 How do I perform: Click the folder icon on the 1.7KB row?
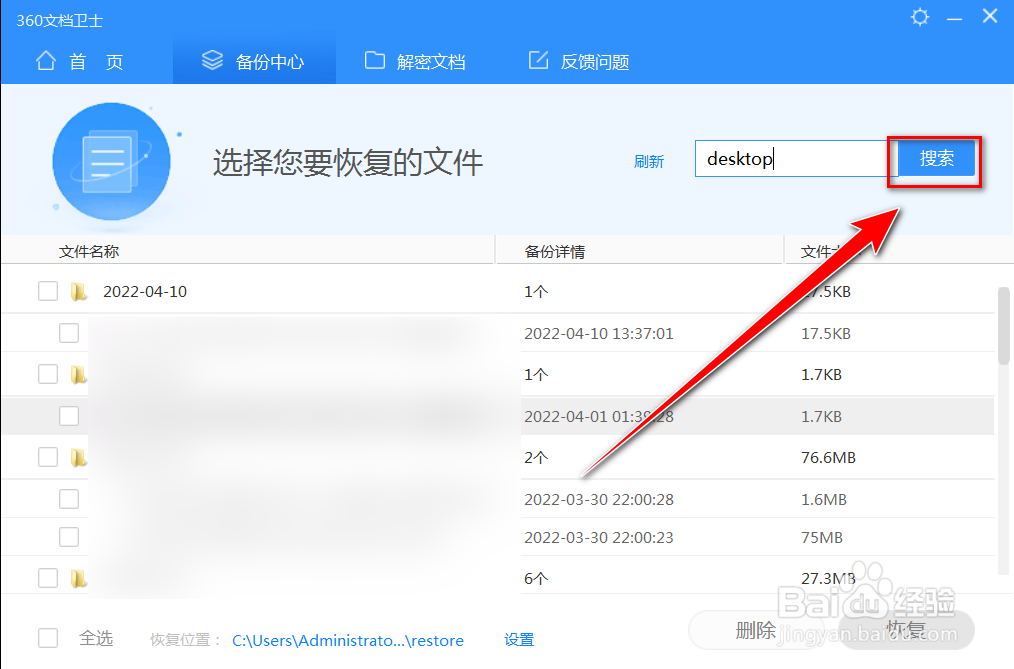click(x=80, y=374)
